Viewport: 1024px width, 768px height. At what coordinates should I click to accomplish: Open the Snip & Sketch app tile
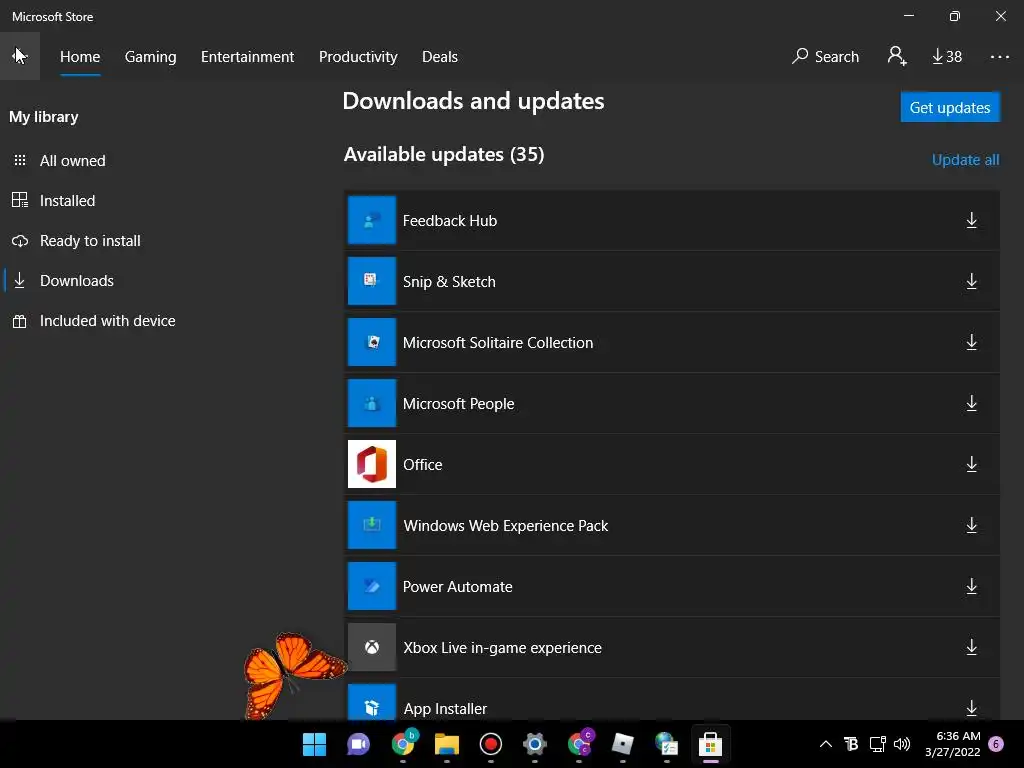coord(372,281)
